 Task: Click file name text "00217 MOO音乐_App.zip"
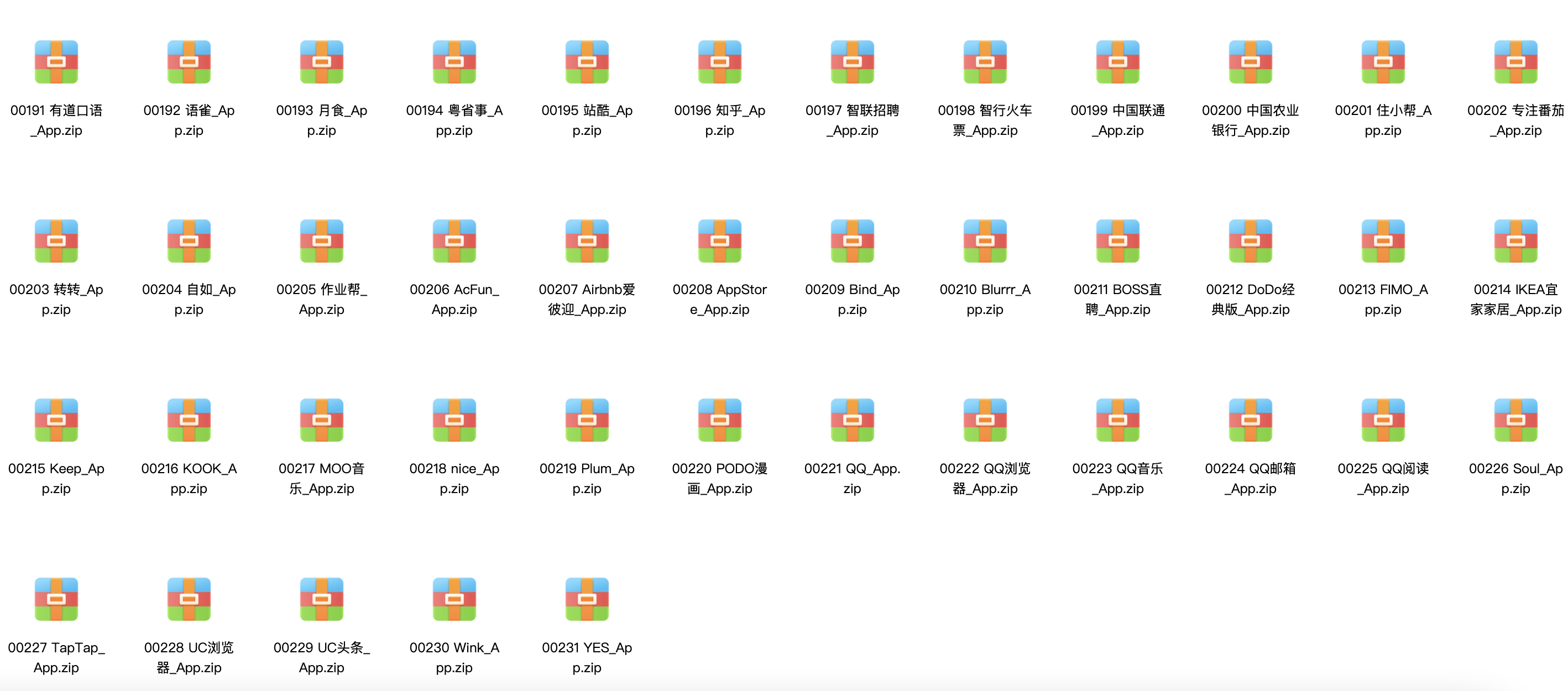pyautogui.click(x=321, y=478)
